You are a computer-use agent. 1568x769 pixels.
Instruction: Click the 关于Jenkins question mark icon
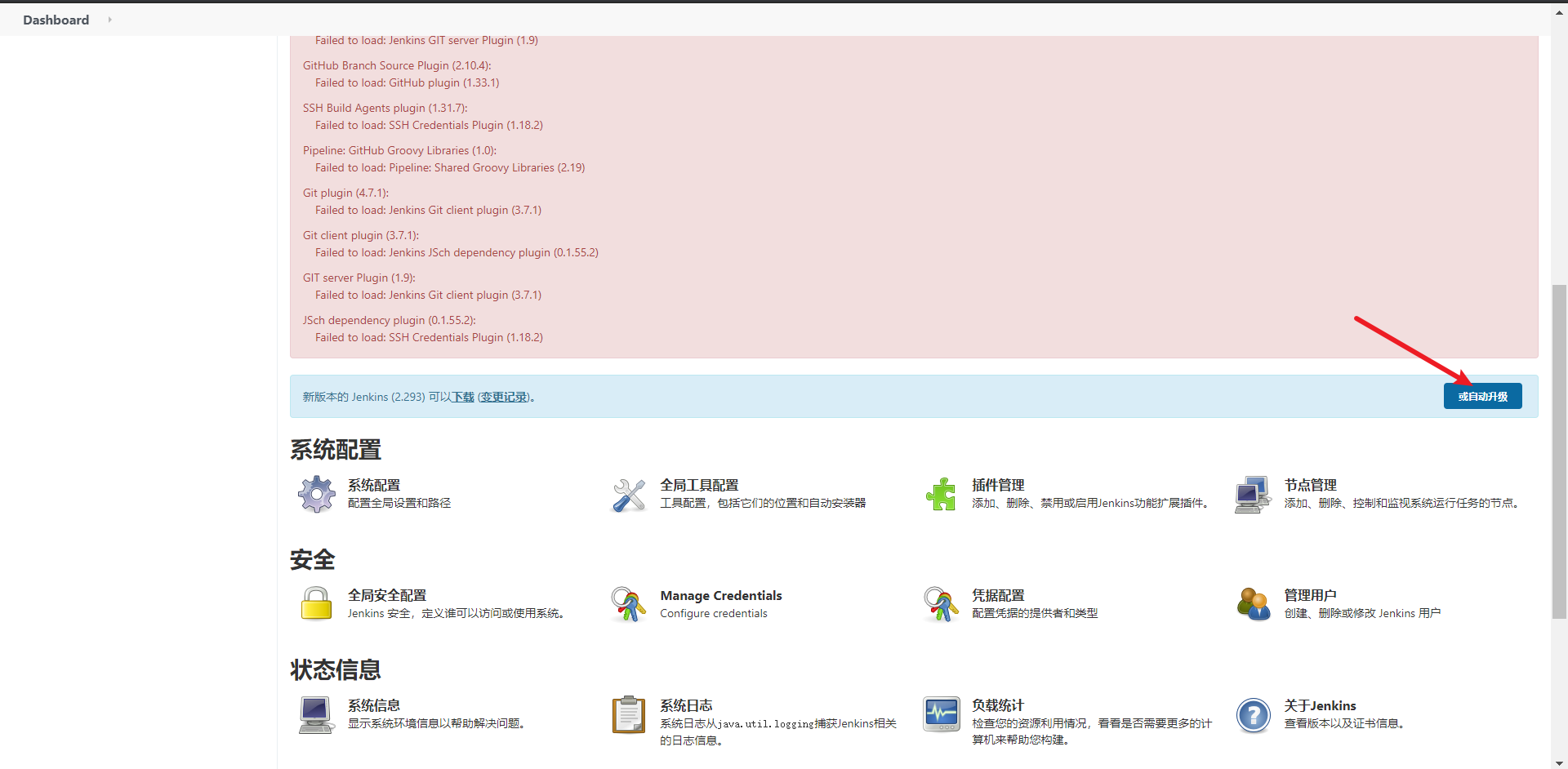click(1254, 716)
